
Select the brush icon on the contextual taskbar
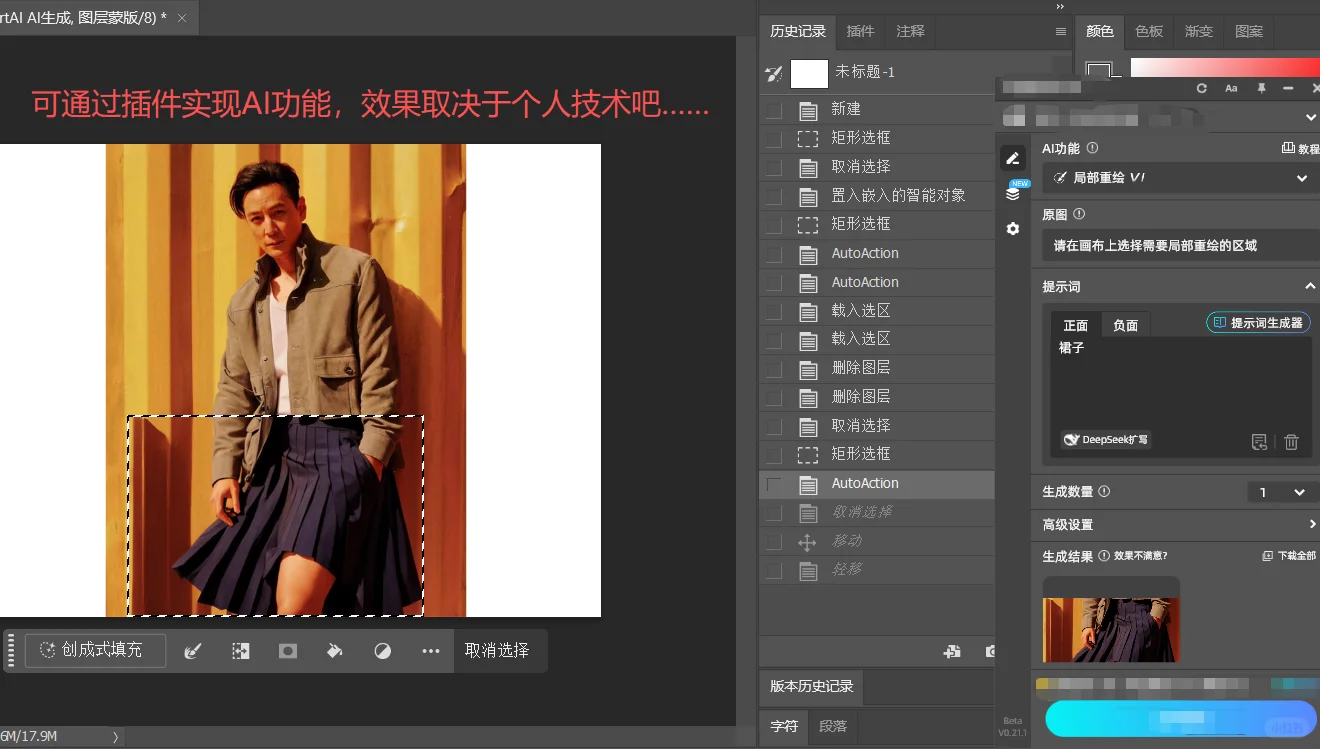190,650
